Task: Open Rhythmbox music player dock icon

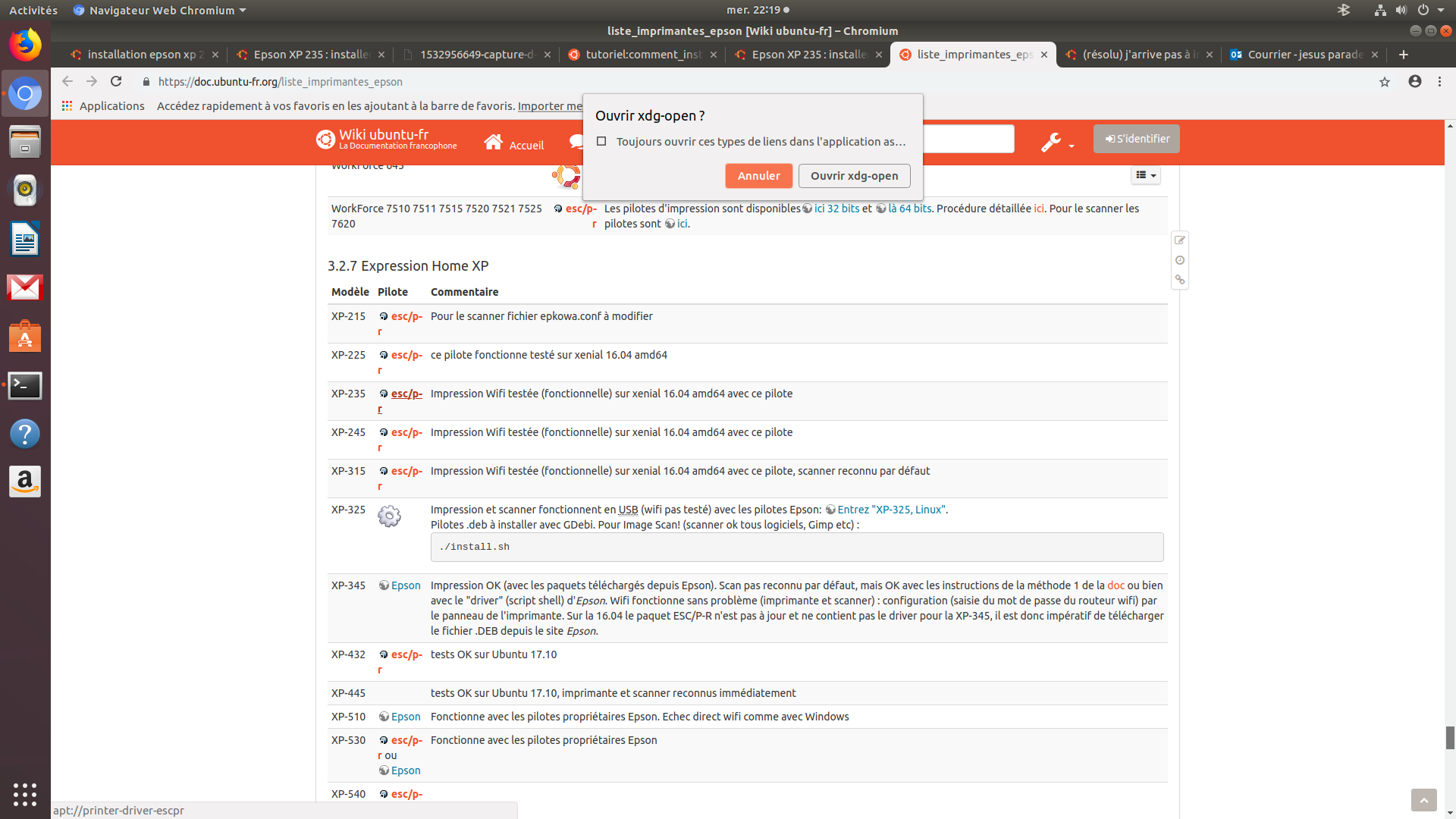Action: click(x=25, y=190)
